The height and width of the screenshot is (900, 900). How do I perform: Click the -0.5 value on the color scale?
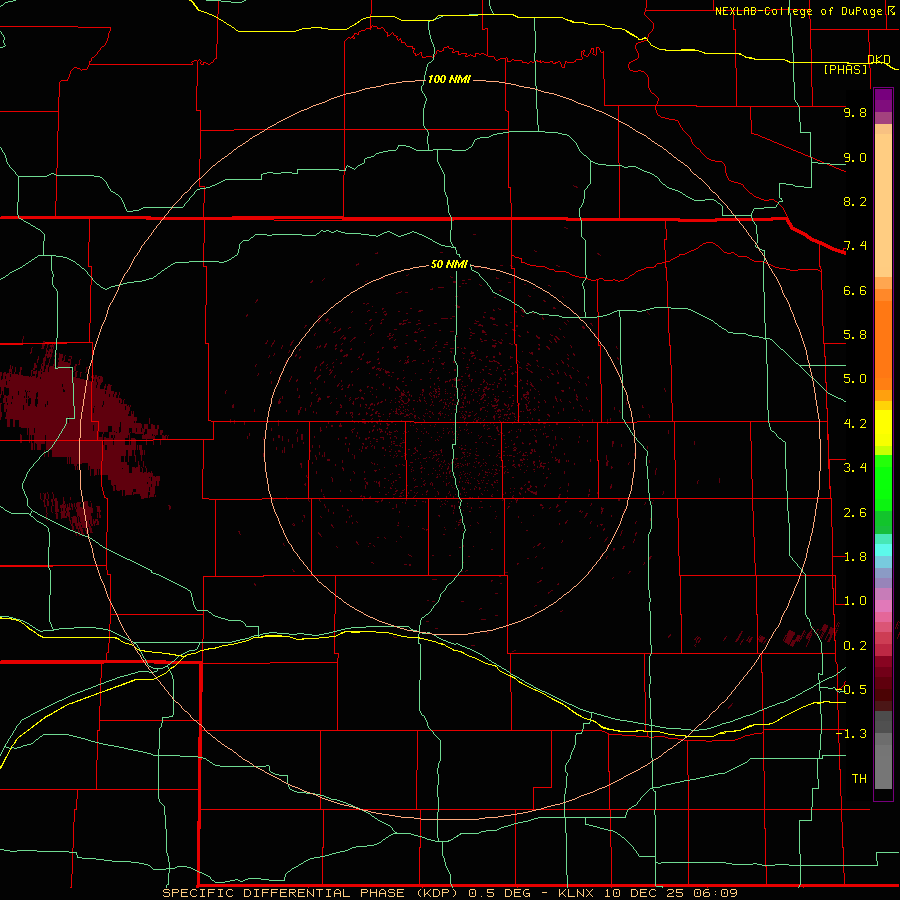point(852,690)
